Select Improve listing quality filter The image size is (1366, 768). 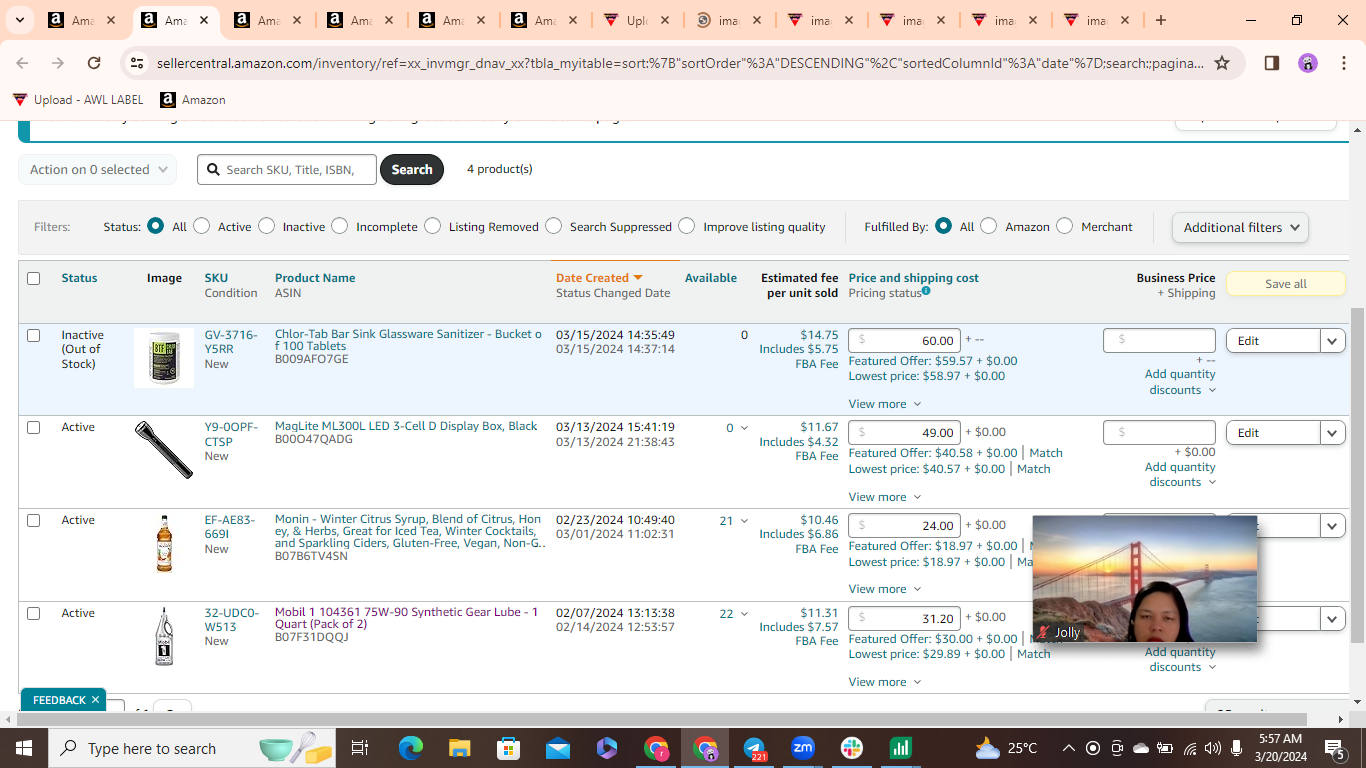pos(687,226)
